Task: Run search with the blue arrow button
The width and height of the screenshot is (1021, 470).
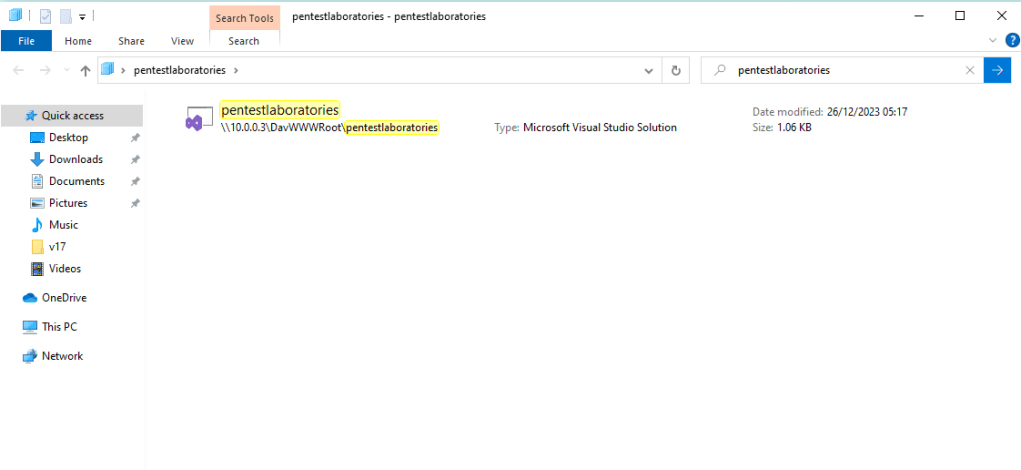Action: point(997,71)
